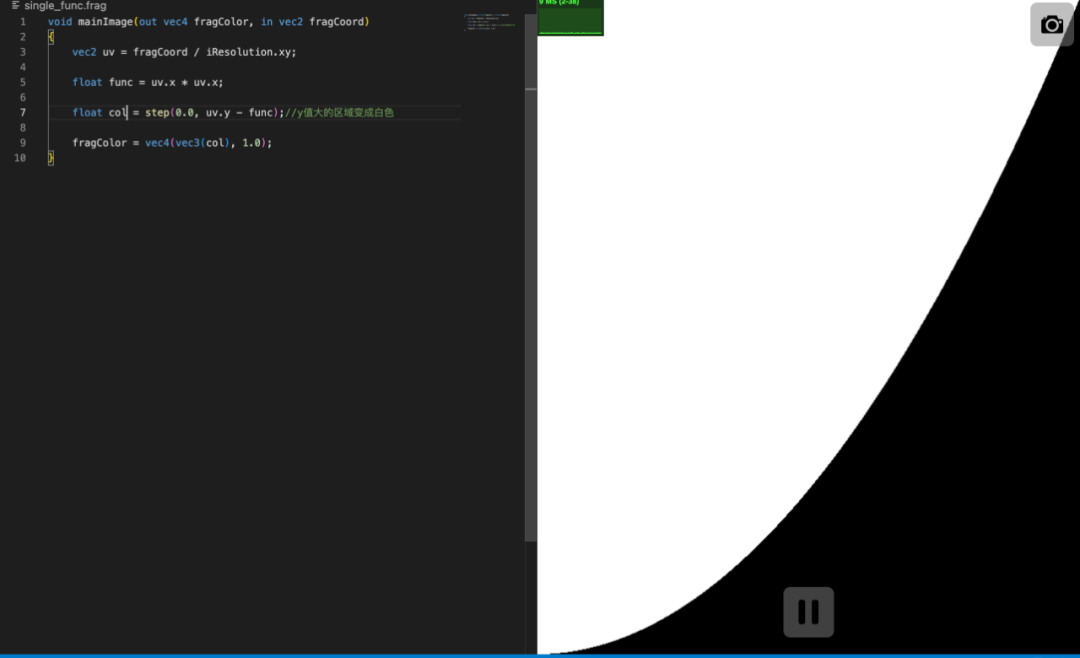Click the green MS performance stats panel
This screenshot has width=1080, height=658.
click(570, 18)
